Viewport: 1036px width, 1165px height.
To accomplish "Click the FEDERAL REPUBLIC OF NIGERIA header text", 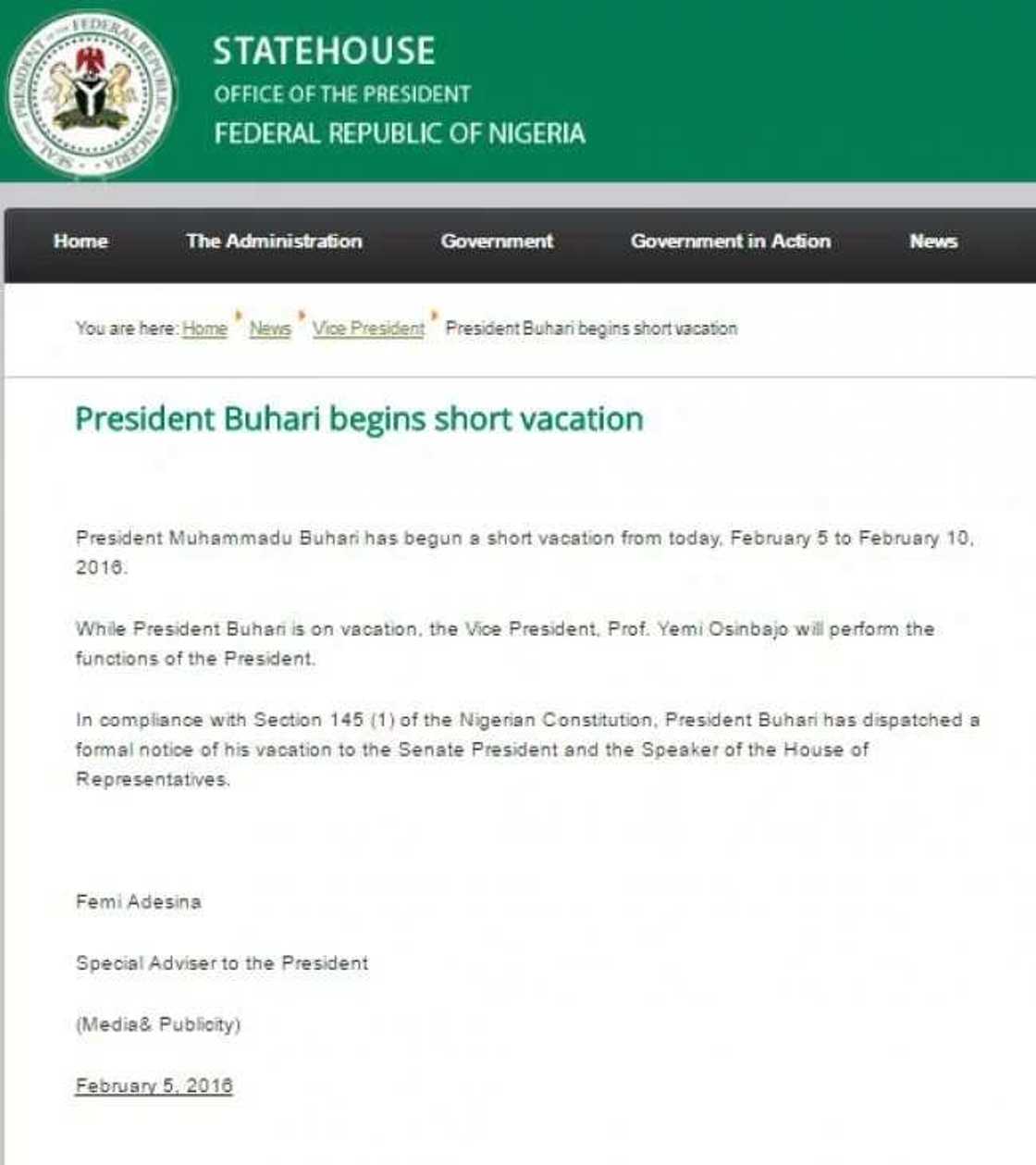I will [400, 133].
